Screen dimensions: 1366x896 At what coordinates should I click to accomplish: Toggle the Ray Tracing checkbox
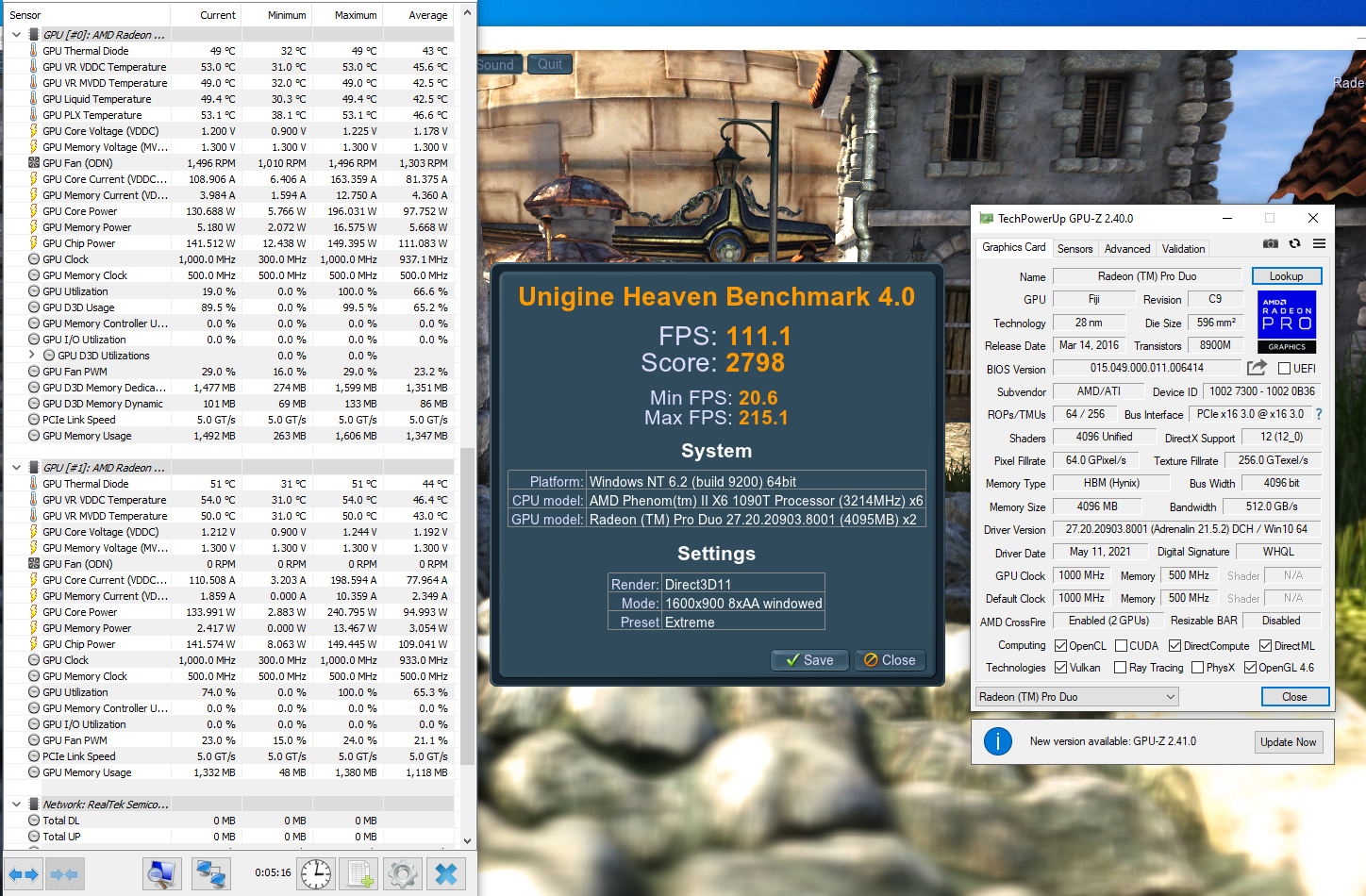point(1120,668)
